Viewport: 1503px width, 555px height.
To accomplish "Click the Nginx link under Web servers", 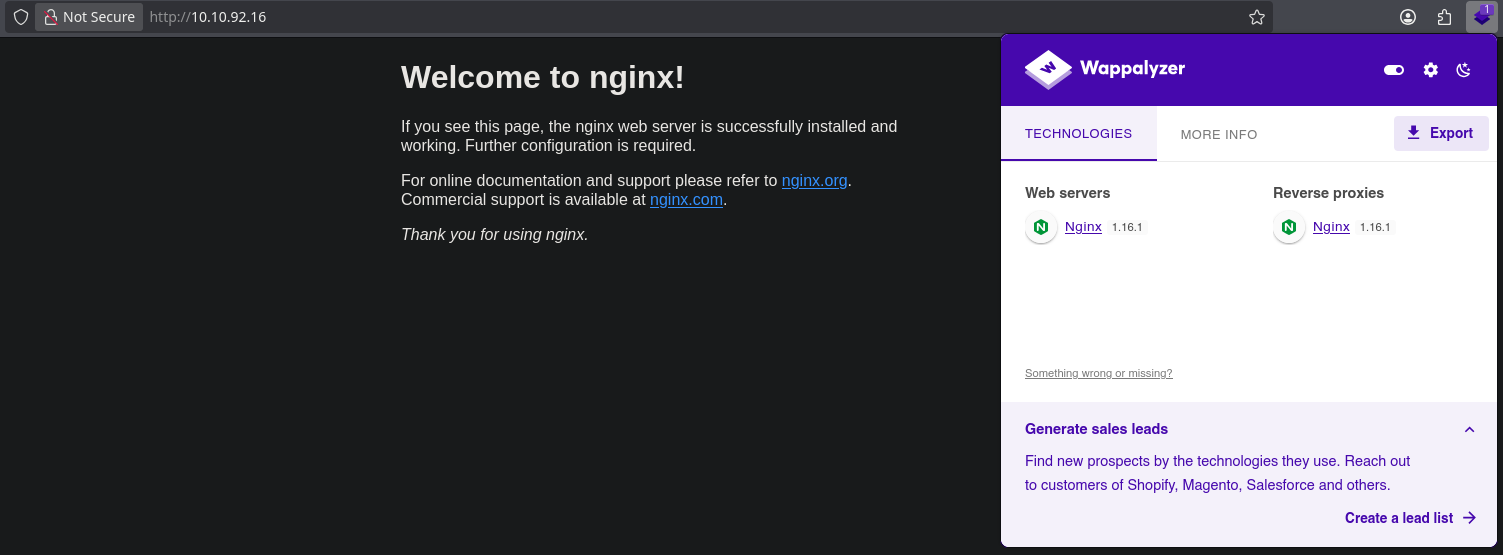I will click(x=1083, y=227).
